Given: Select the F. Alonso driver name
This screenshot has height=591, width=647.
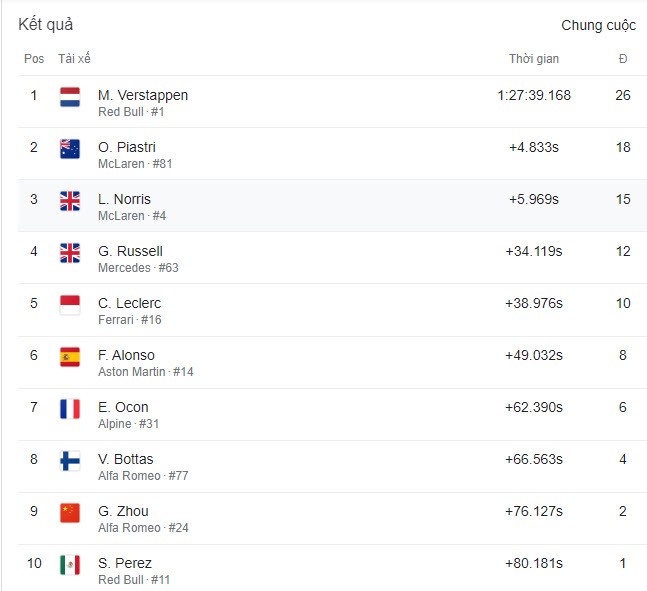Looking at the screenshot, I should (126, 355).
